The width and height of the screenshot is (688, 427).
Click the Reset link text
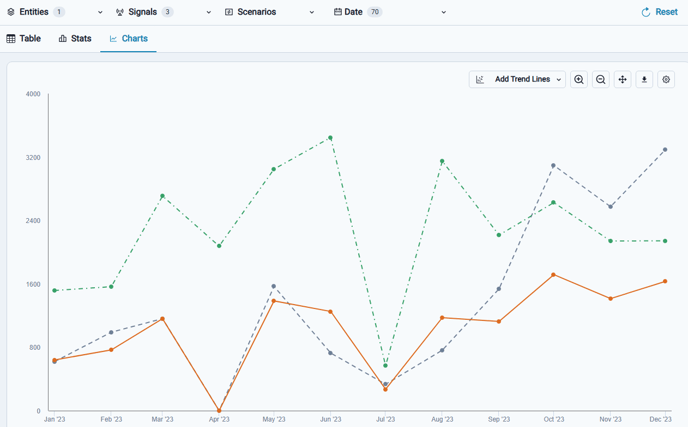click(x=666, y=12)
